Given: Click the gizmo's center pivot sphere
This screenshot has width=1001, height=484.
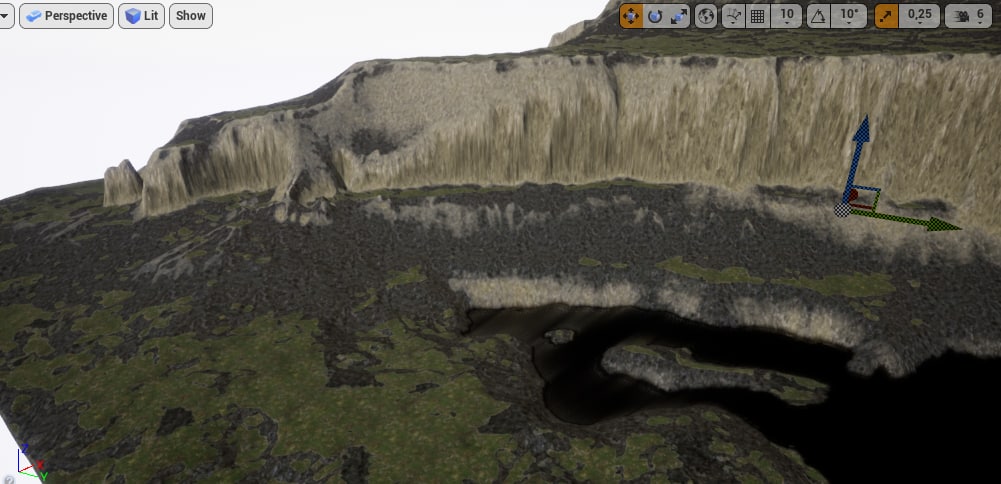Looking at the screenshot, I should click(842, 210).
